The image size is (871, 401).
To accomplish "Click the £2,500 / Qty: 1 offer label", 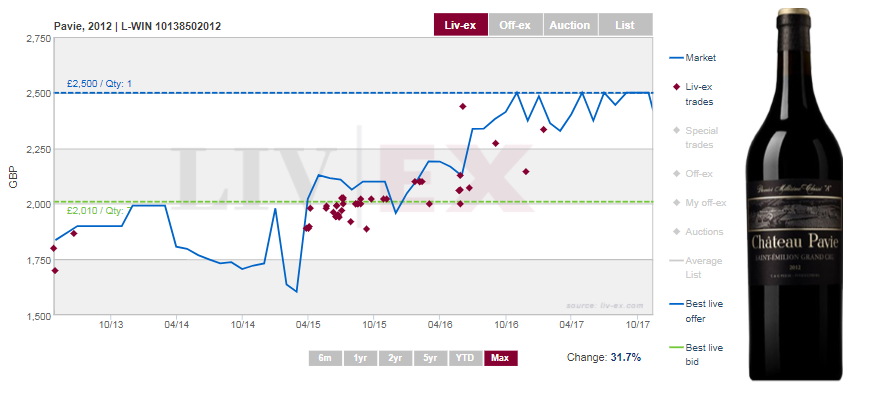I will 99,84.
